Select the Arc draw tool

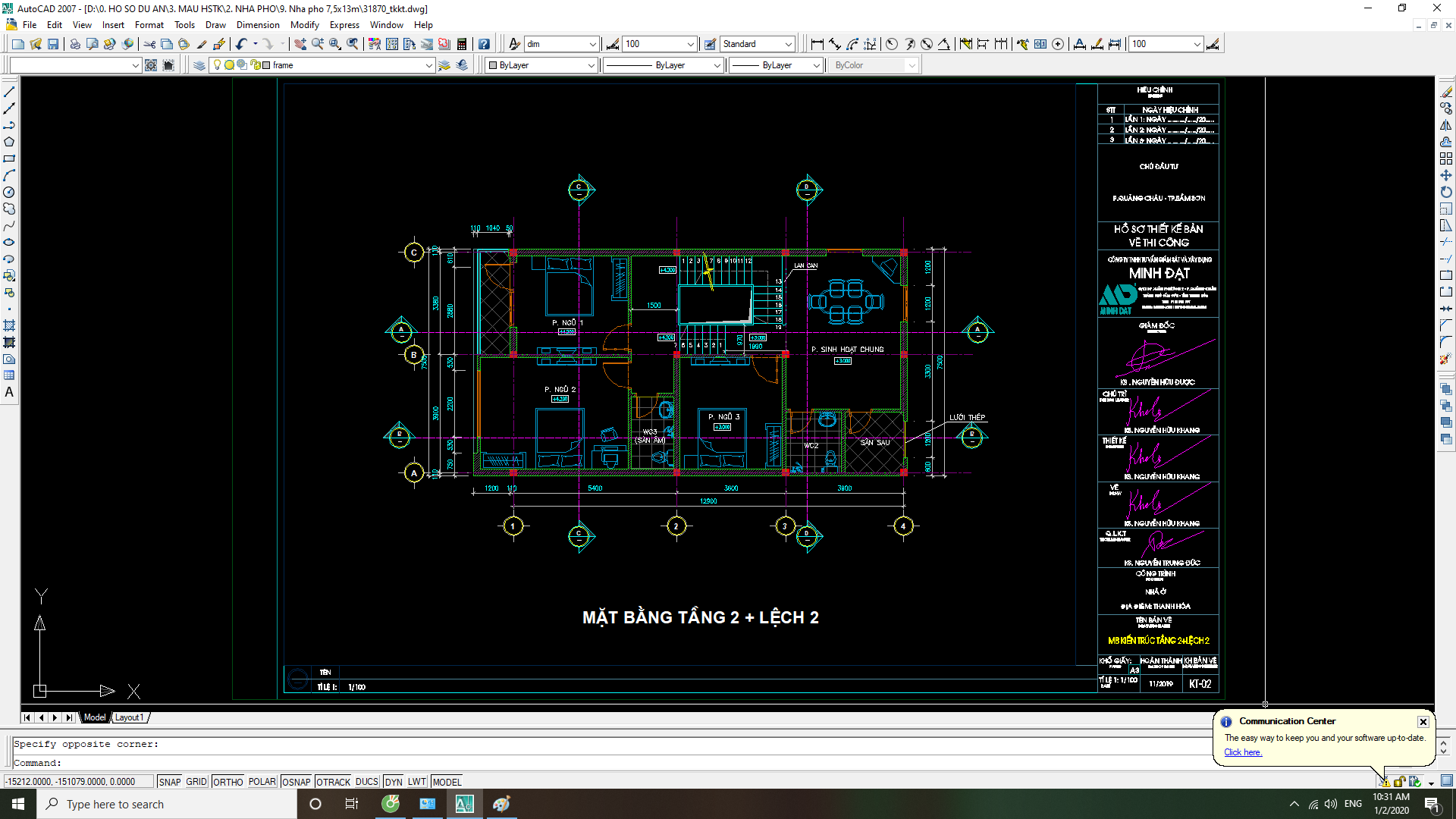(9, 175)
